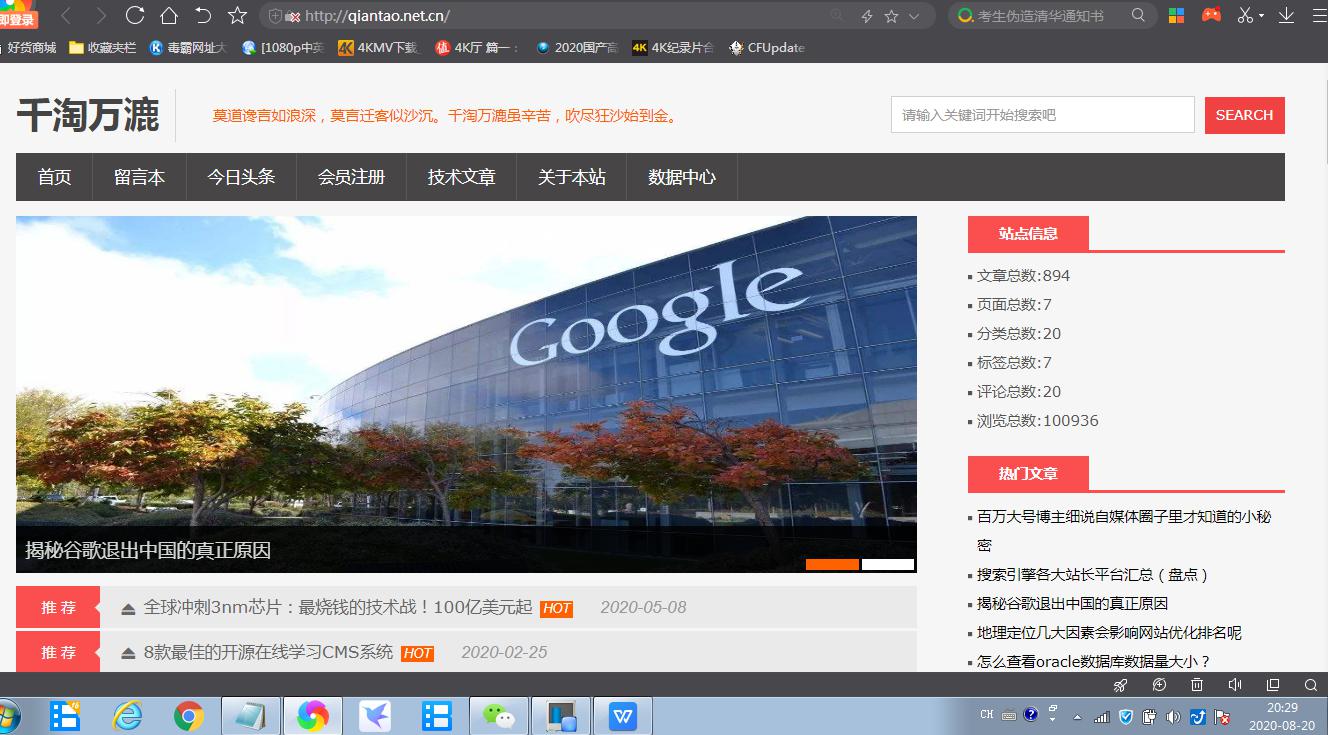Open hot article 搜索引擎各大站长平台汇总
This screenshot has width=1328, height=735.
click(1094, 575)
